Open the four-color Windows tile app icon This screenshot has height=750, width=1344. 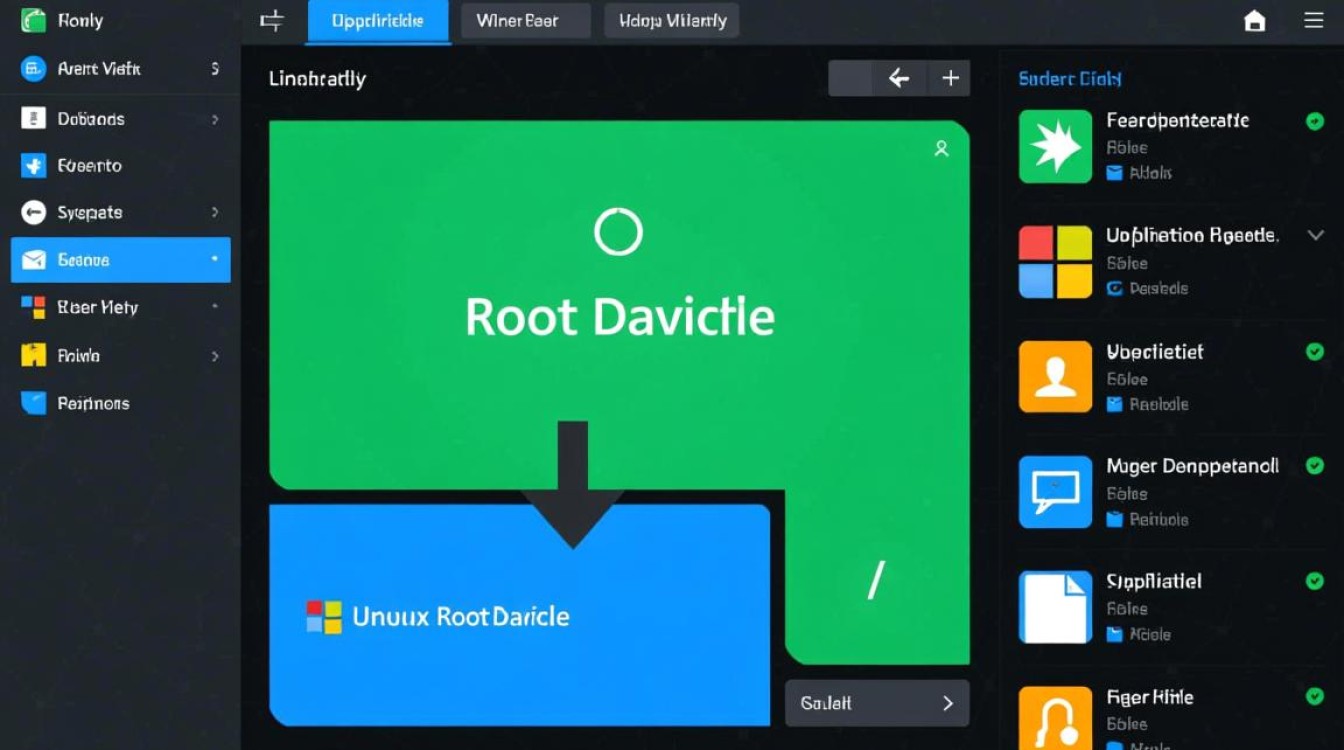point(1055,262)
